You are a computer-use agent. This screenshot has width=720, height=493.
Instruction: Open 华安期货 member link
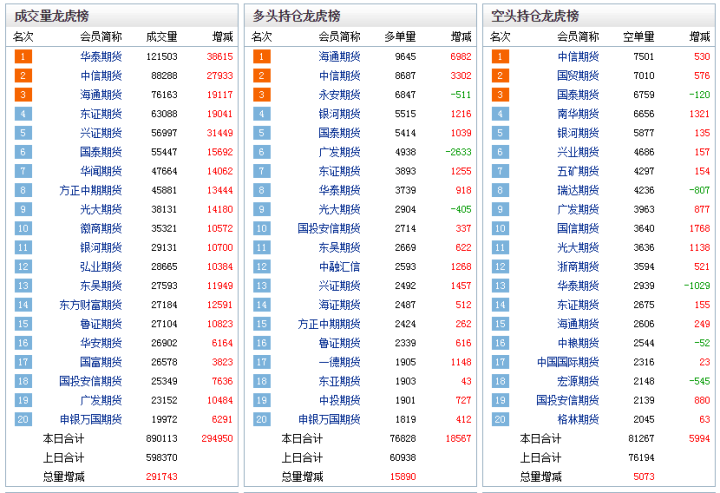(x=101, y=343)
